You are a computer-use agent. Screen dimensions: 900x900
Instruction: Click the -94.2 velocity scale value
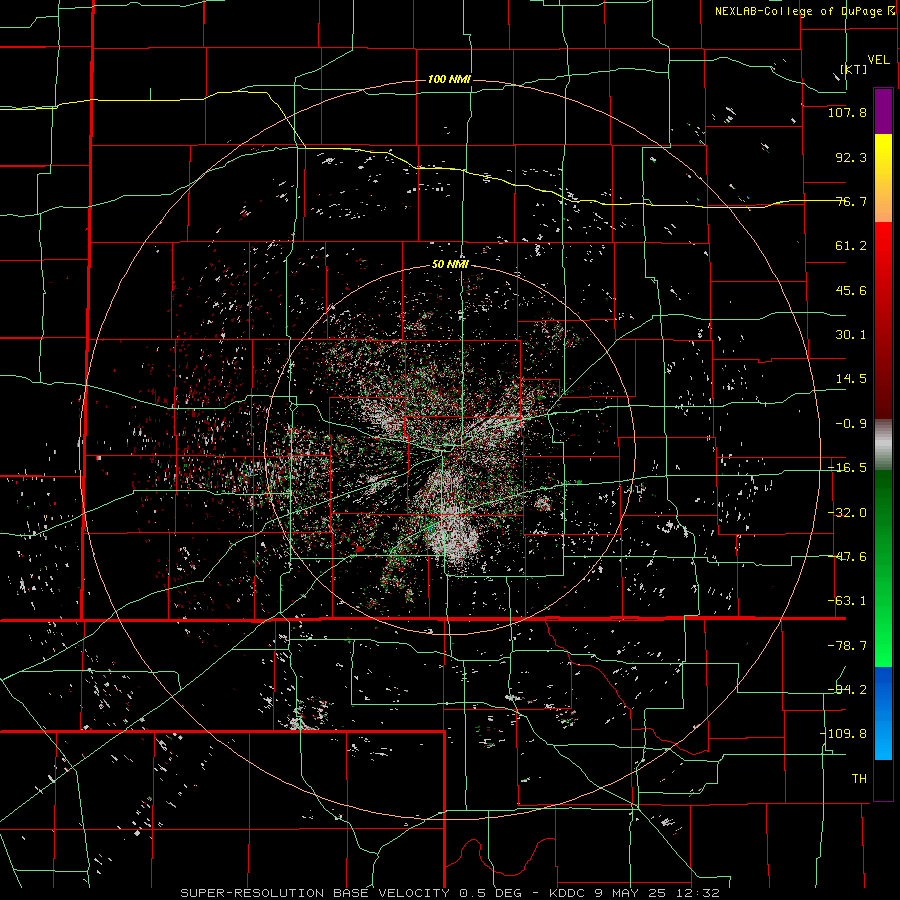(x=847, y=690)
